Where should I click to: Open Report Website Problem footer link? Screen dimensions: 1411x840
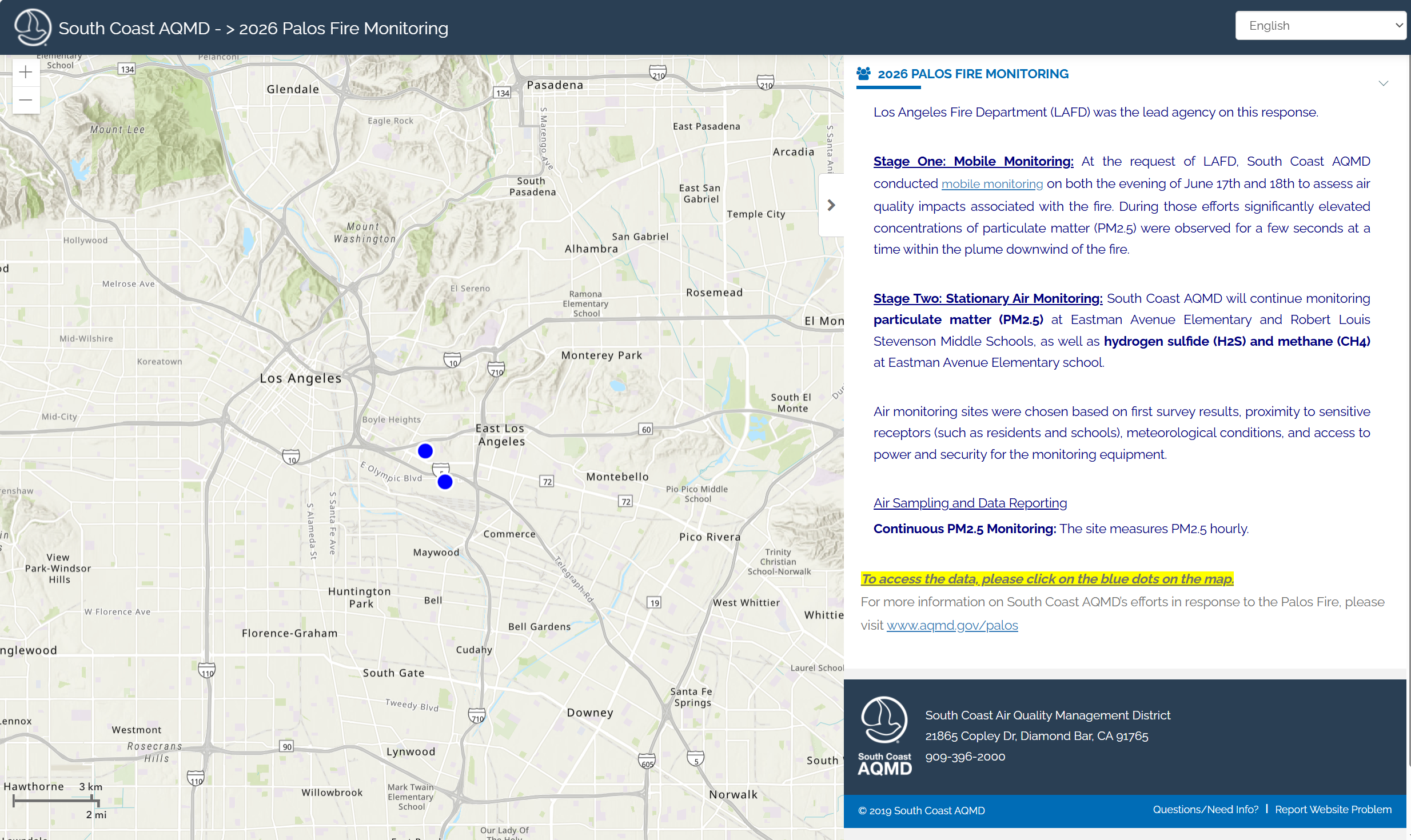point(1333,810)
